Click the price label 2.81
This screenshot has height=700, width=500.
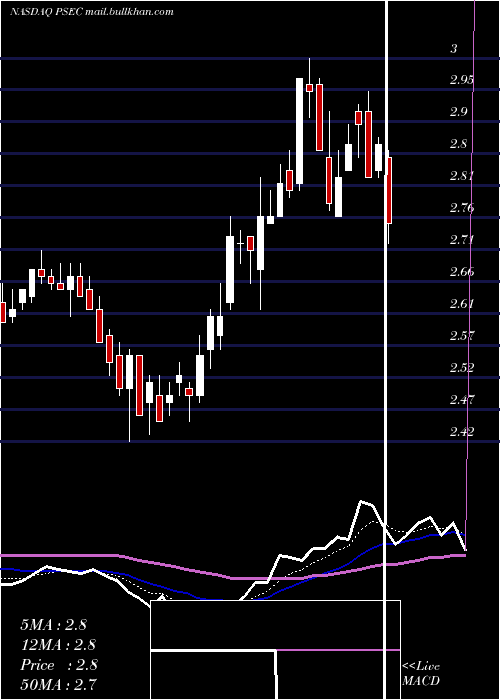tap(462, 176)
